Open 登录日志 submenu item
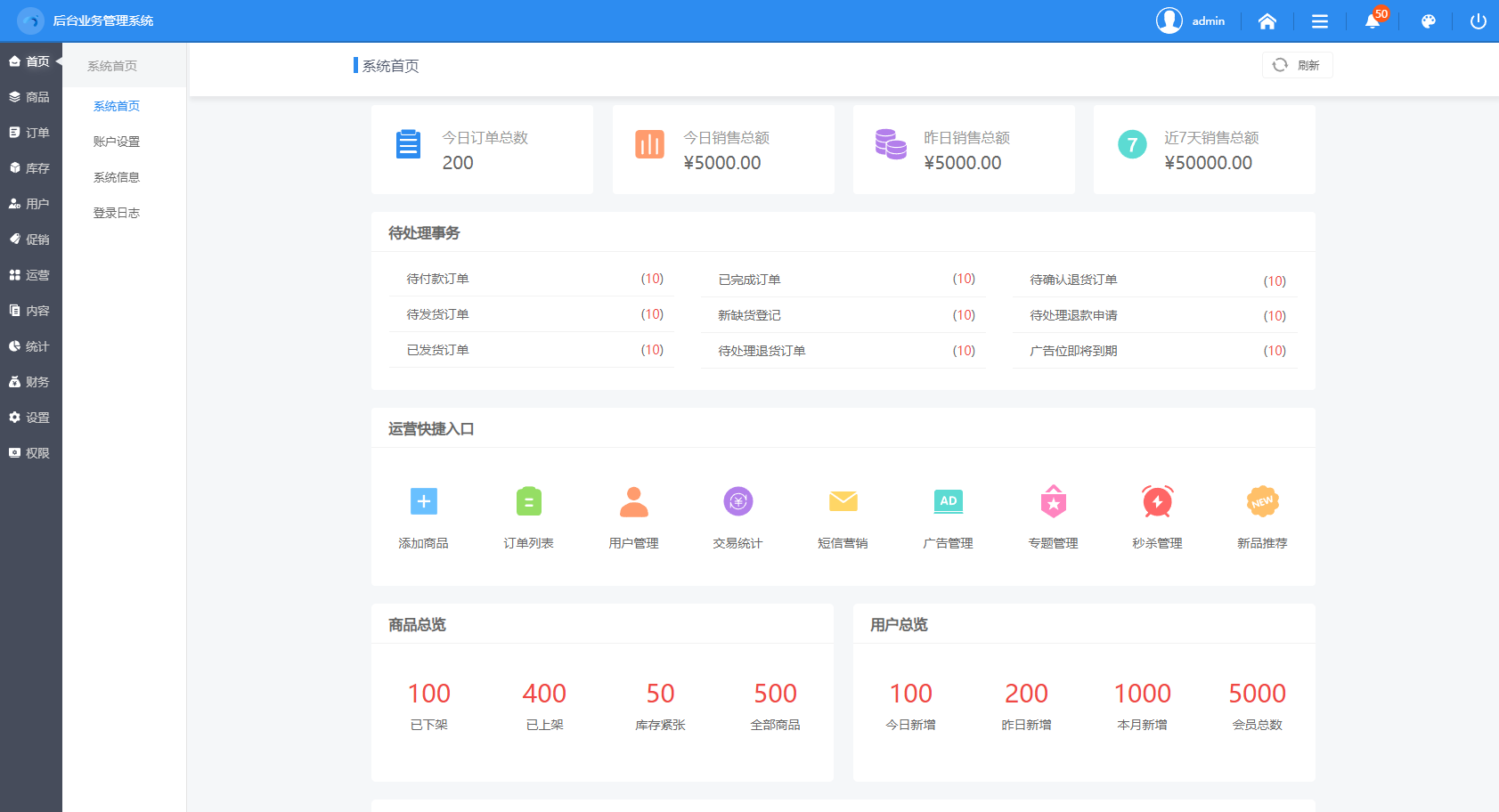The width and height of the screenshot is (1499, 812). [117, 213]
